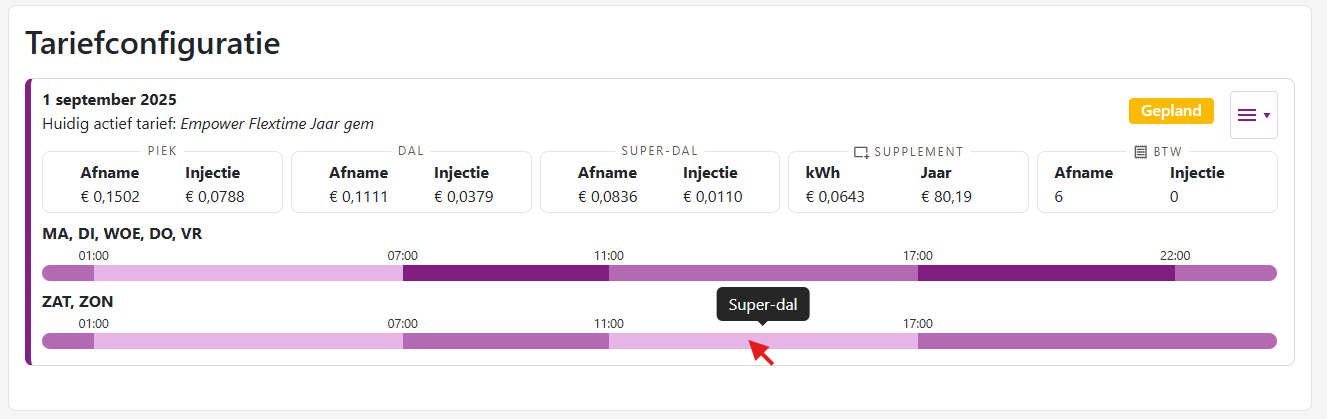The width and height of the screenshot is (1327, 419).
Task: Select weekday super-dal segment from 01:00 to 07:00
Action: pyautogui.click(x=248, y=273)
